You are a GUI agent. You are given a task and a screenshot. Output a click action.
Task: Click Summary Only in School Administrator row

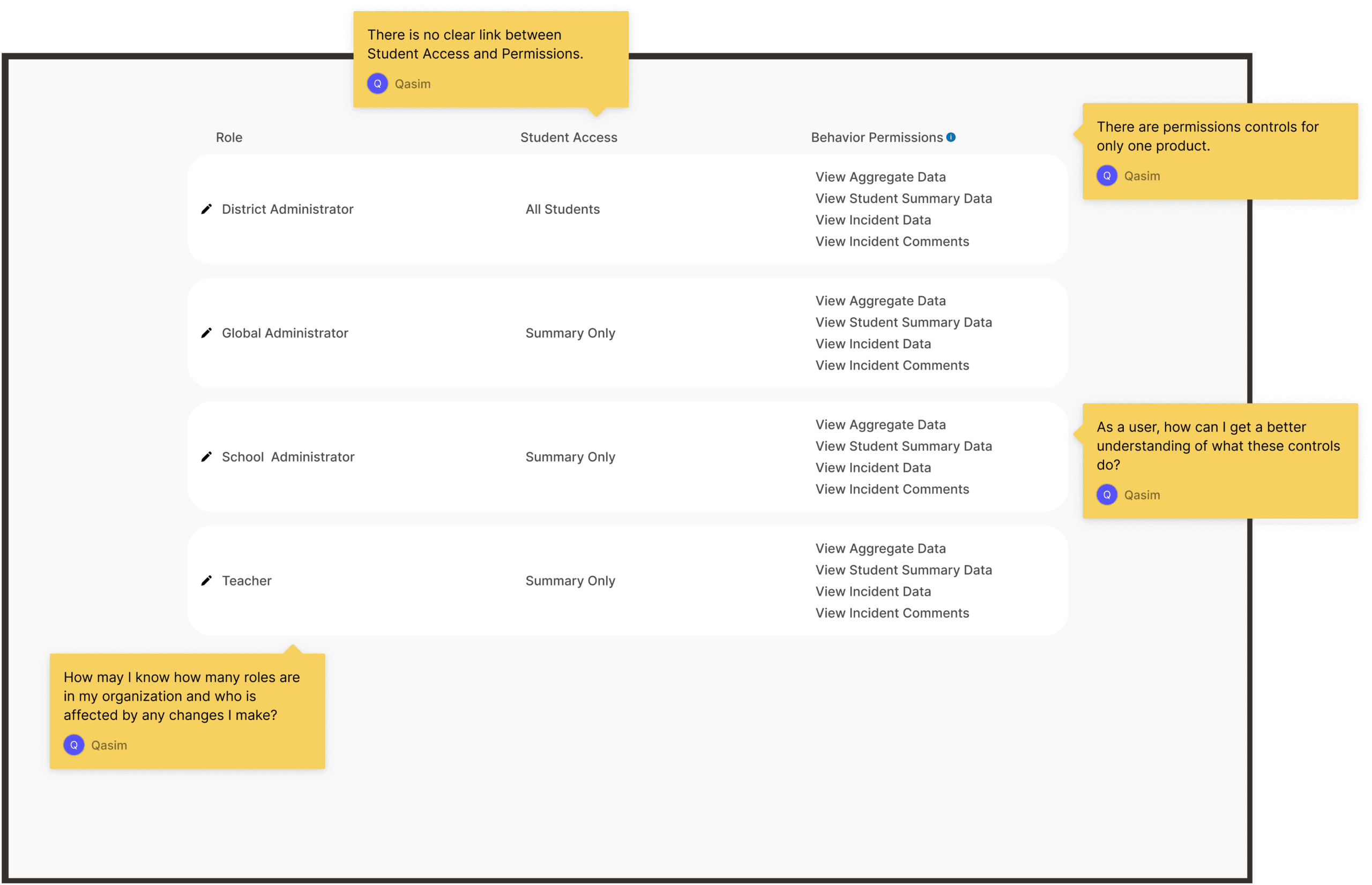[x=570, y=457]
